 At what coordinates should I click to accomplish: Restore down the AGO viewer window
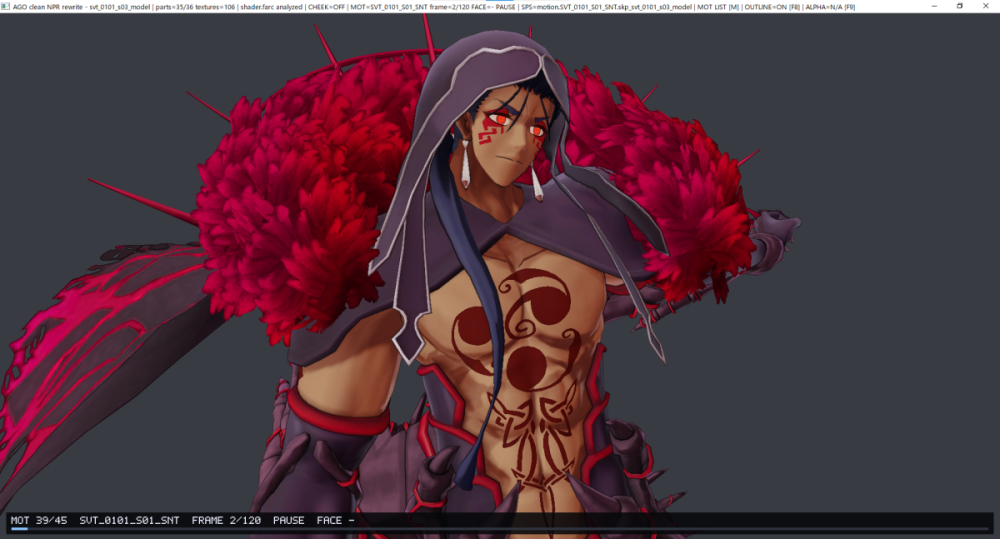pos(960,6)
